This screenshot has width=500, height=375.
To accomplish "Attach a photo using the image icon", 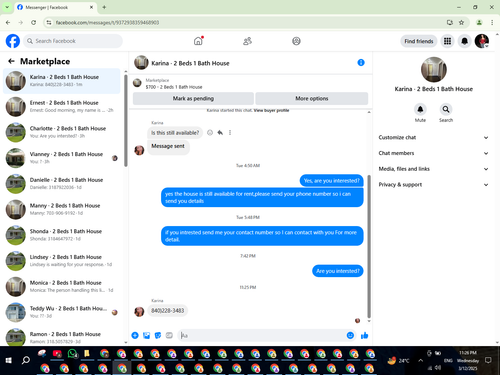I will tap(146, 335).
